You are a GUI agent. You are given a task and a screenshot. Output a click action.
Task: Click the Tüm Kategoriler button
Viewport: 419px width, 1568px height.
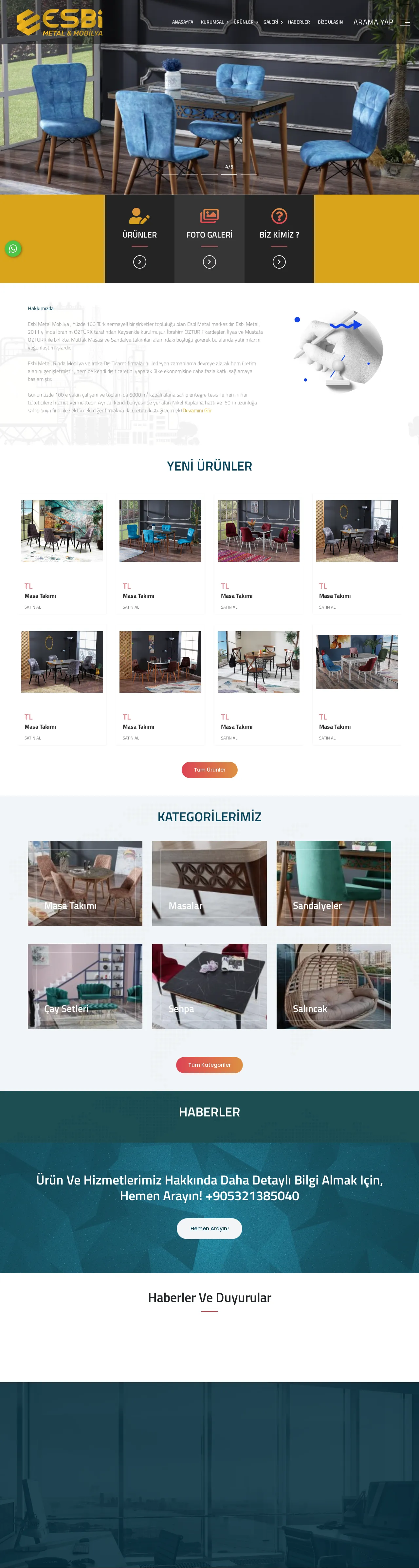pyautogui.click(x=209, y=1065)
